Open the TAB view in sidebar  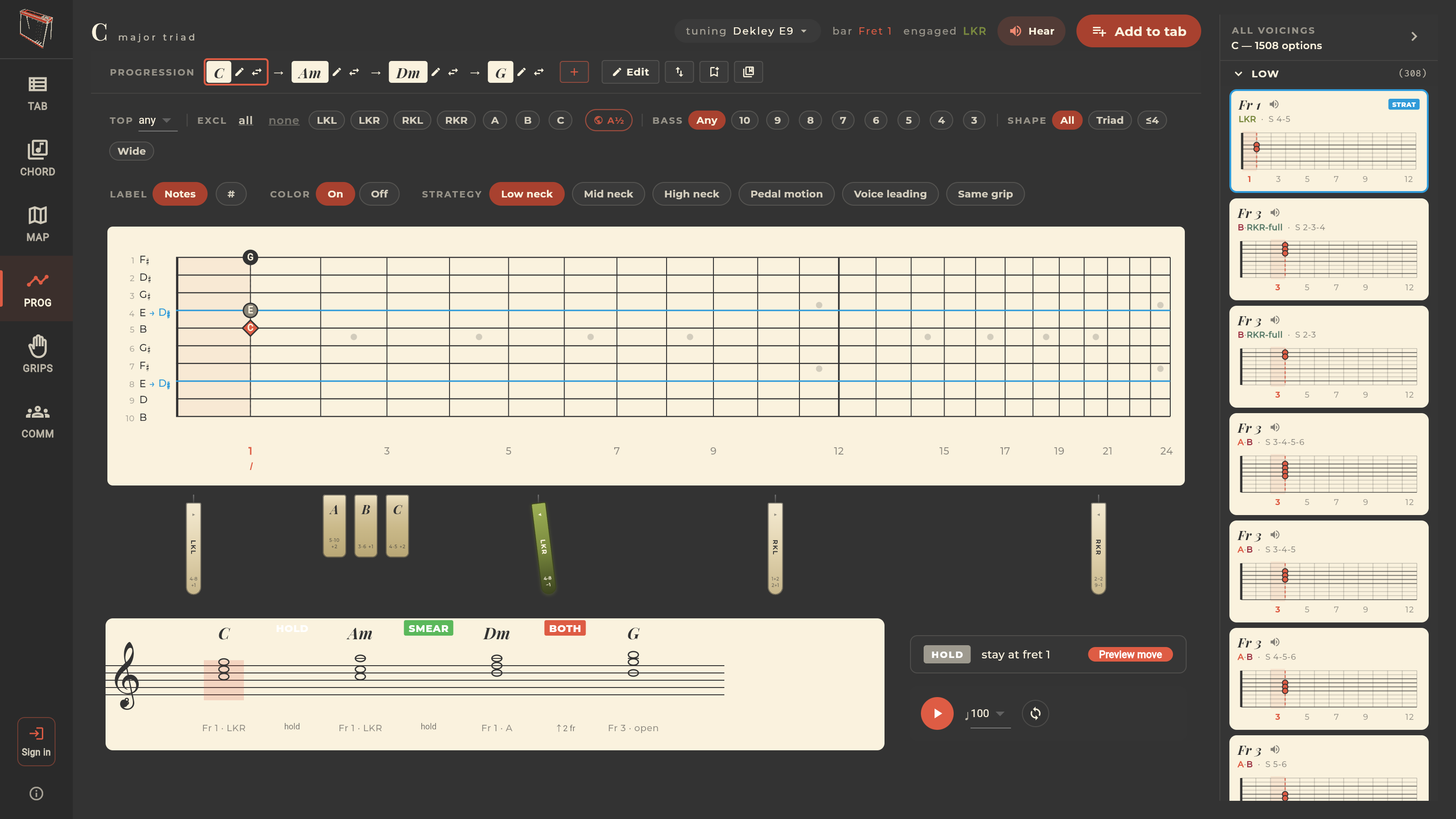(37, 93)
